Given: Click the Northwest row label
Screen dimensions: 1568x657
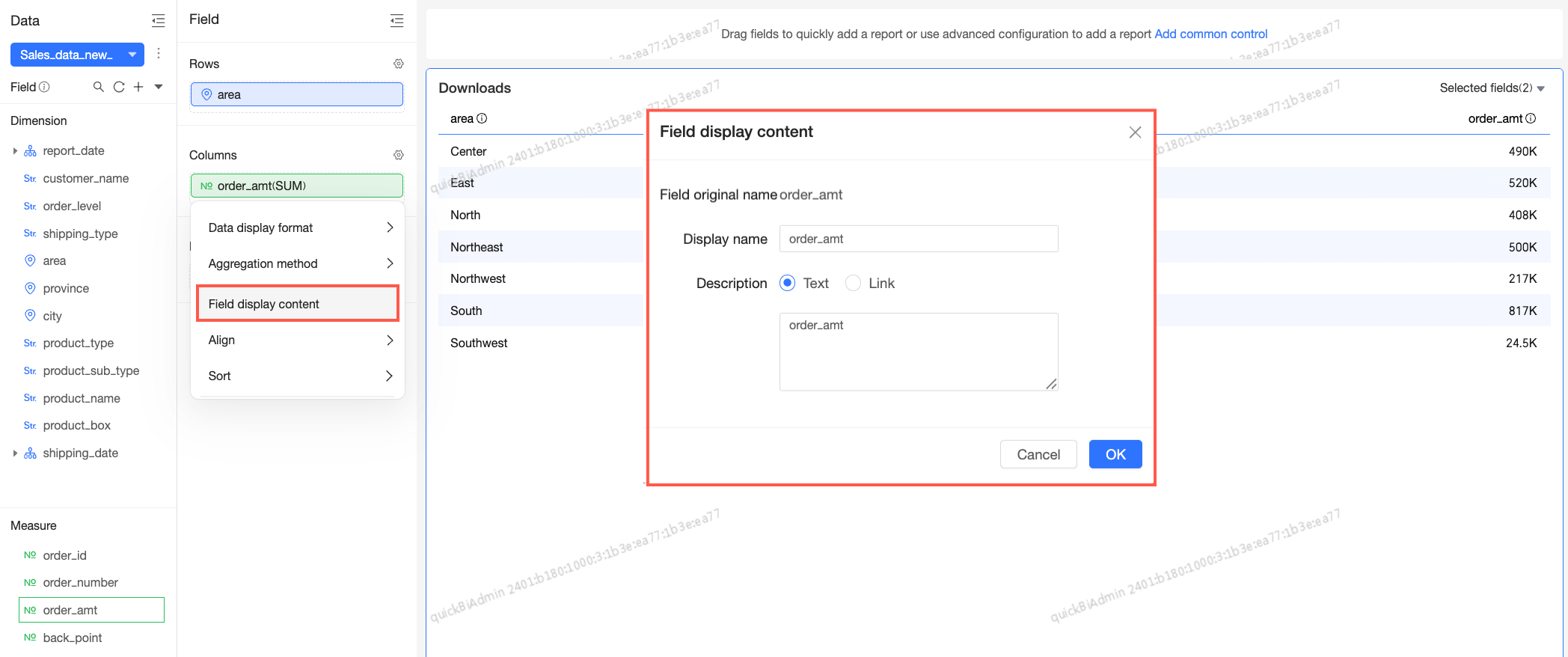Looking at the screenshot, I should click(478, 278).
